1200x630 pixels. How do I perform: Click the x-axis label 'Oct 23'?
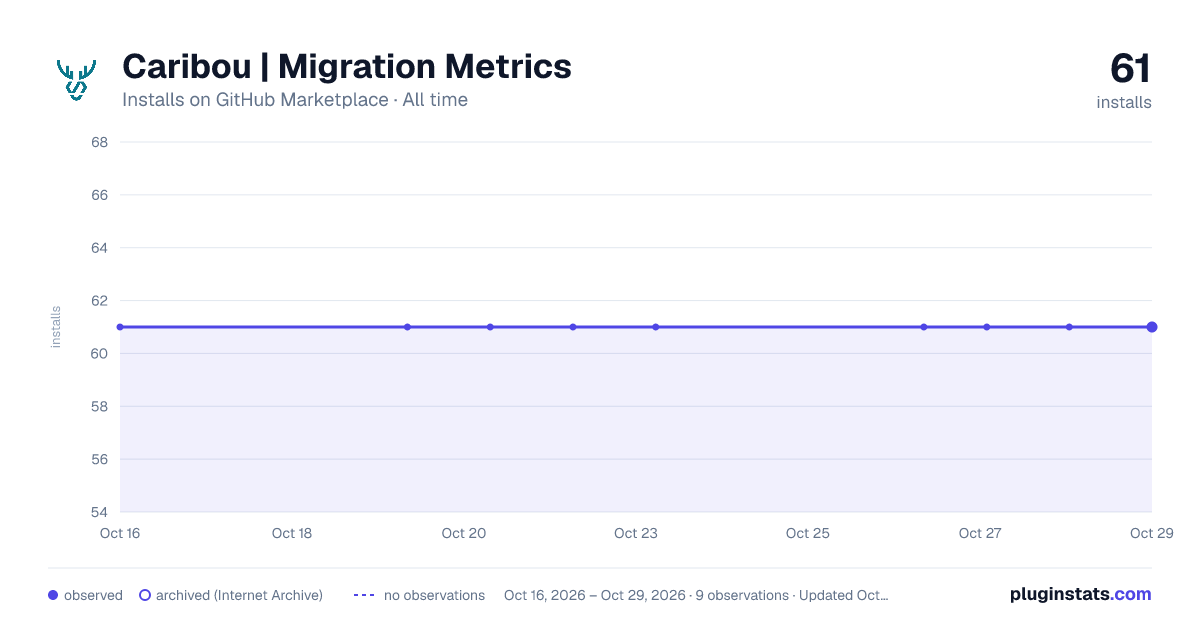(636, 533)
